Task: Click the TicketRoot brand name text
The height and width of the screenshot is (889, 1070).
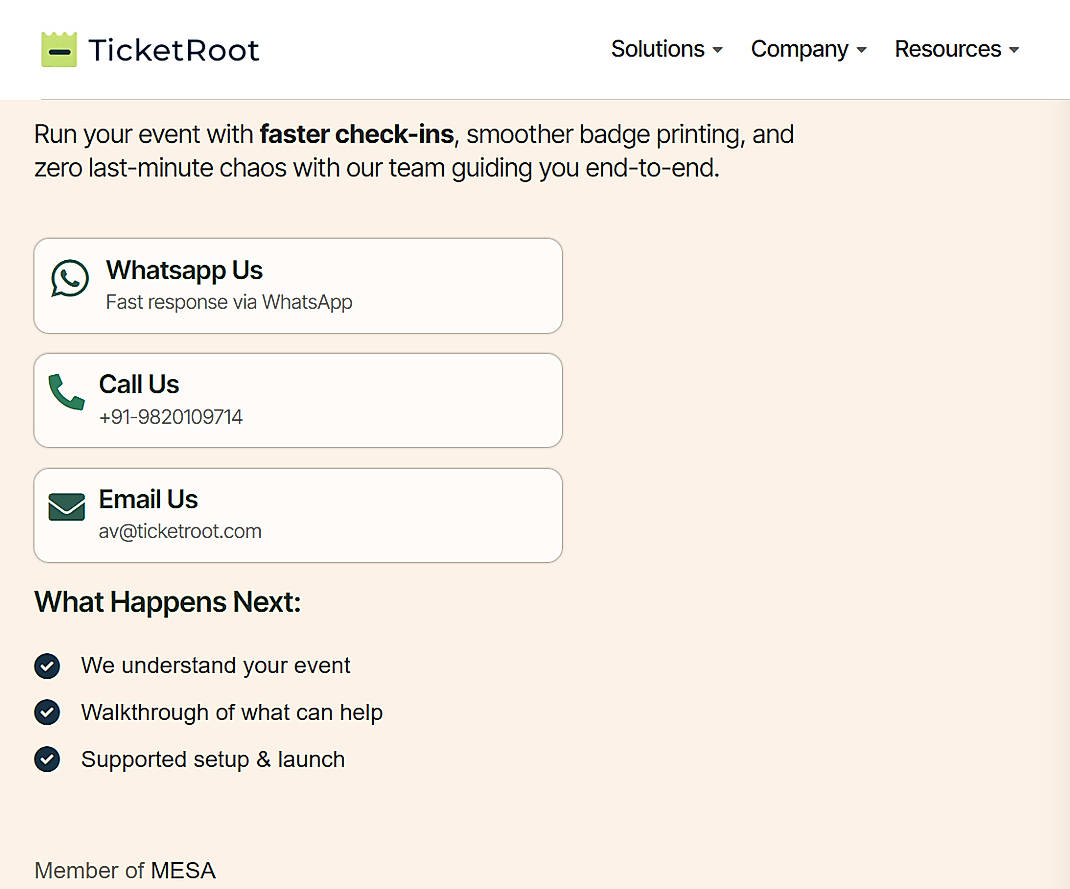Action: [173, 50]
